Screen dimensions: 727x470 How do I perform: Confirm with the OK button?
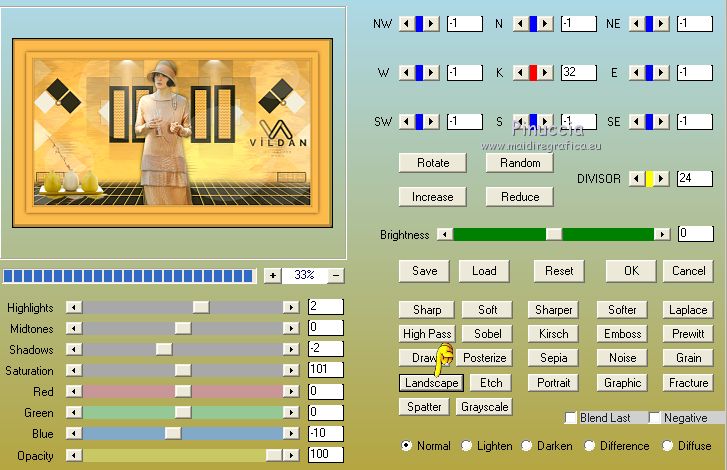tap(631, 271)
